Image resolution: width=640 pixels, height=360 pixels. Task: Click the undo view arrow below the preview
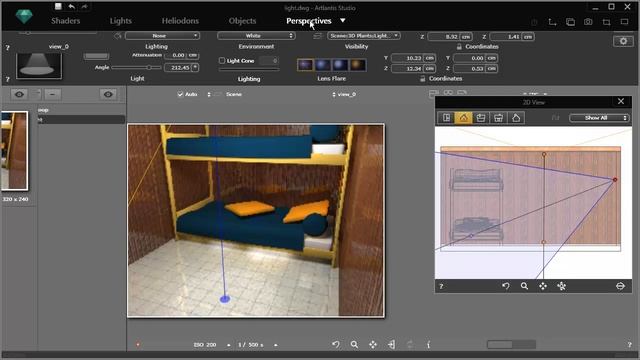click(336, 344)
